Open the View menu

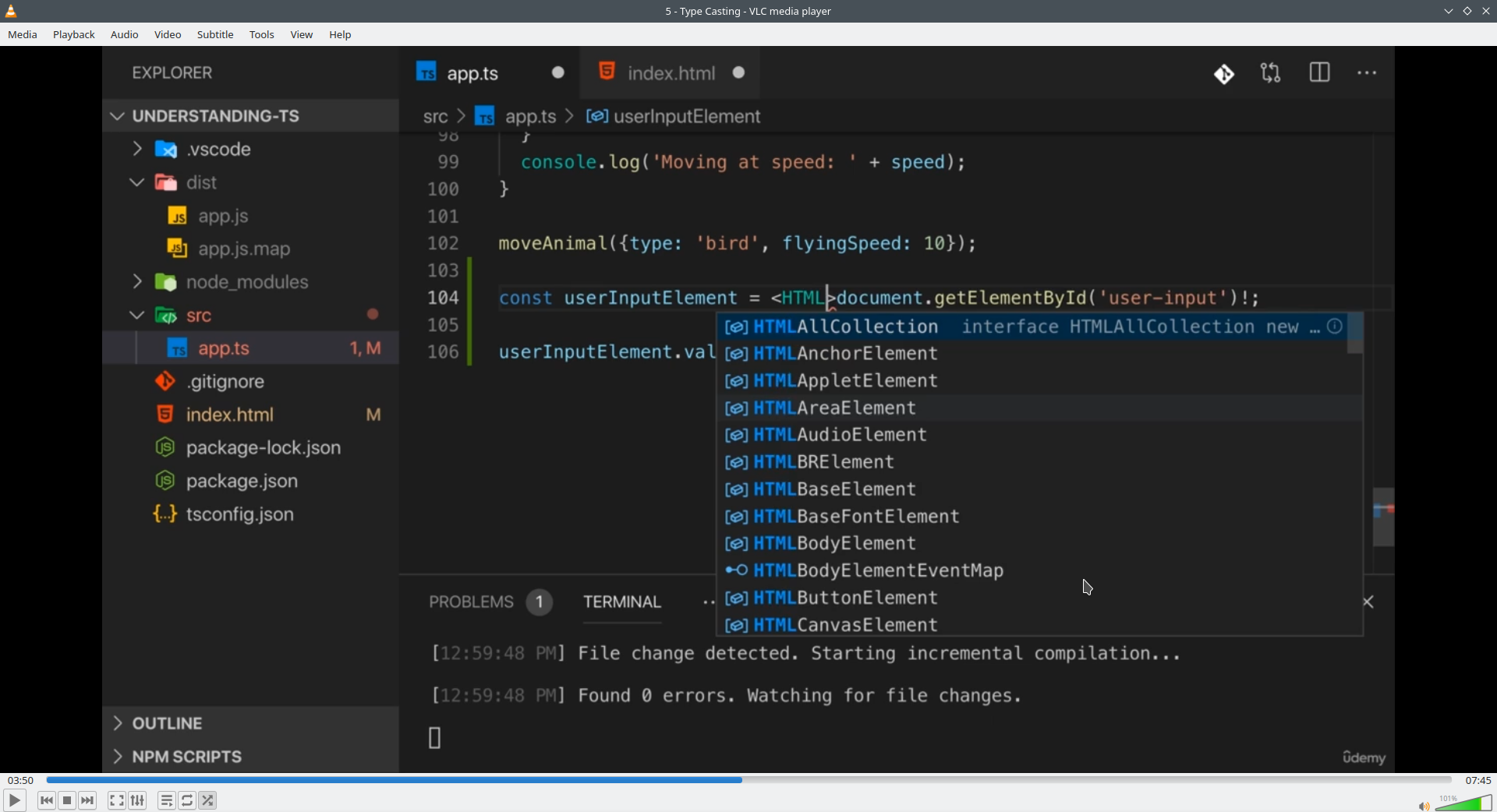[x=302, y=34]
